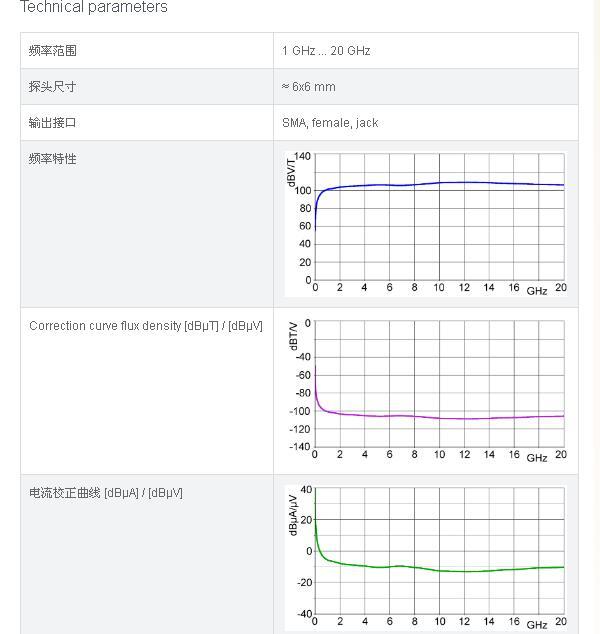Click the dBT/V axis label on purple chart
Viewport: 600px width, 634px height.
[293, 336]
